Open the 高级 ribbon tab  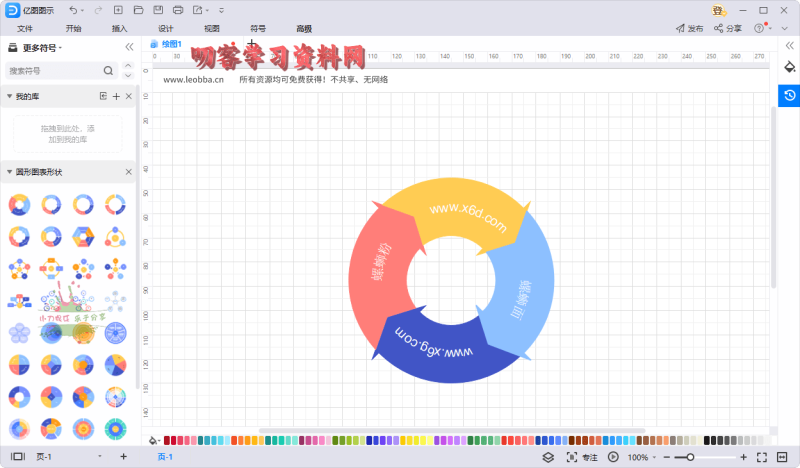(304, 29)
